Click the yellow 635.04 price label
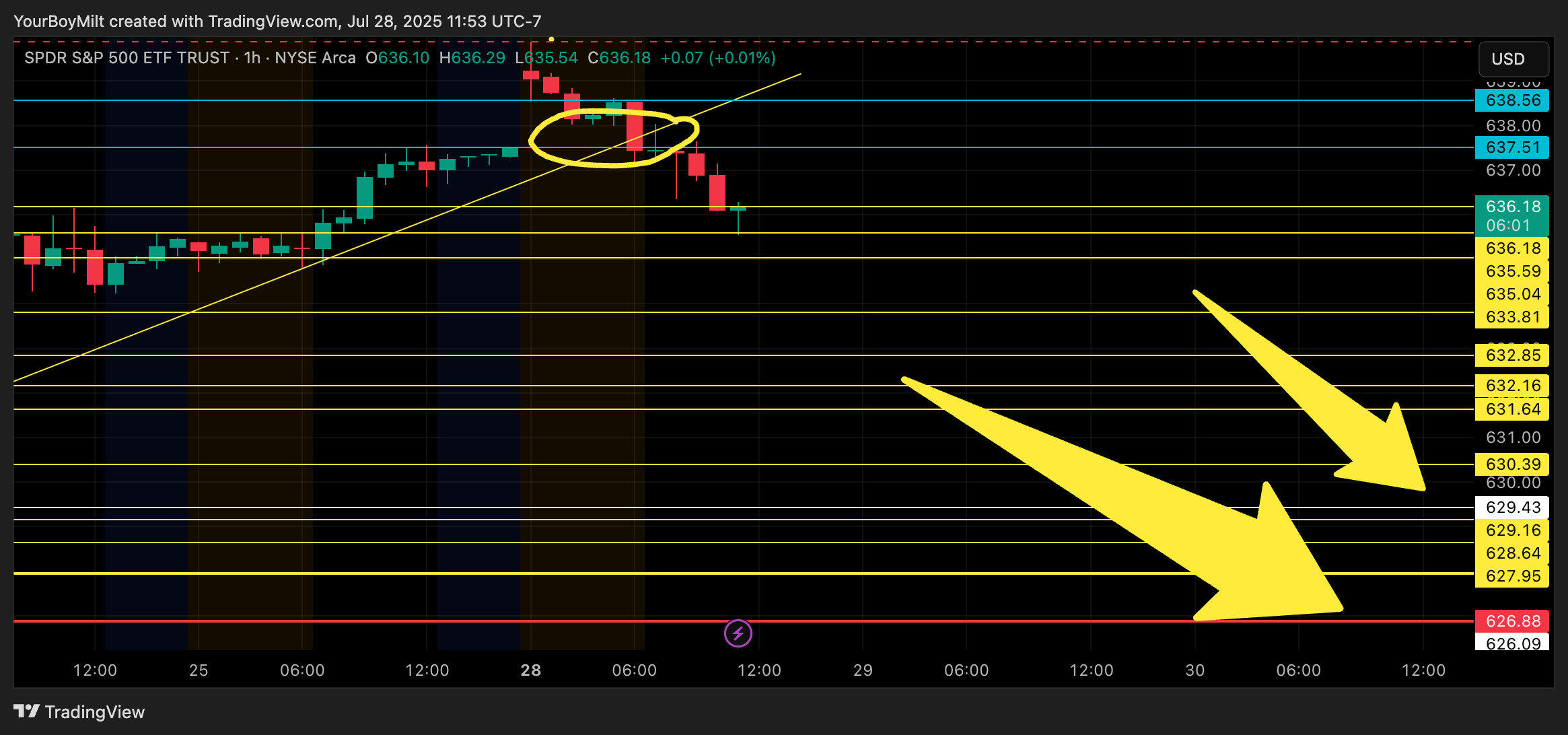 (x=1511, y=294)
